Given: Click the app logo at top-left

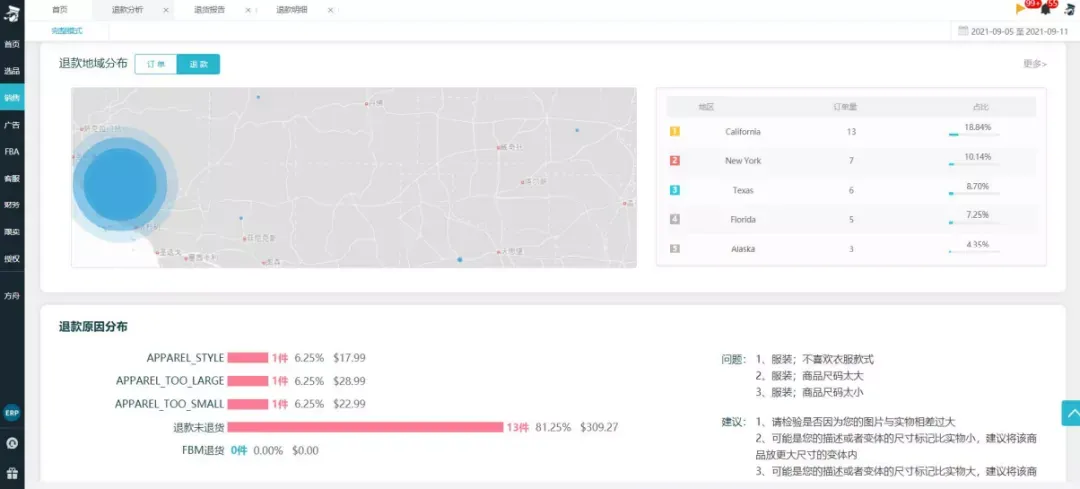Looking at the screenshot, I should (x=12, y=12).
